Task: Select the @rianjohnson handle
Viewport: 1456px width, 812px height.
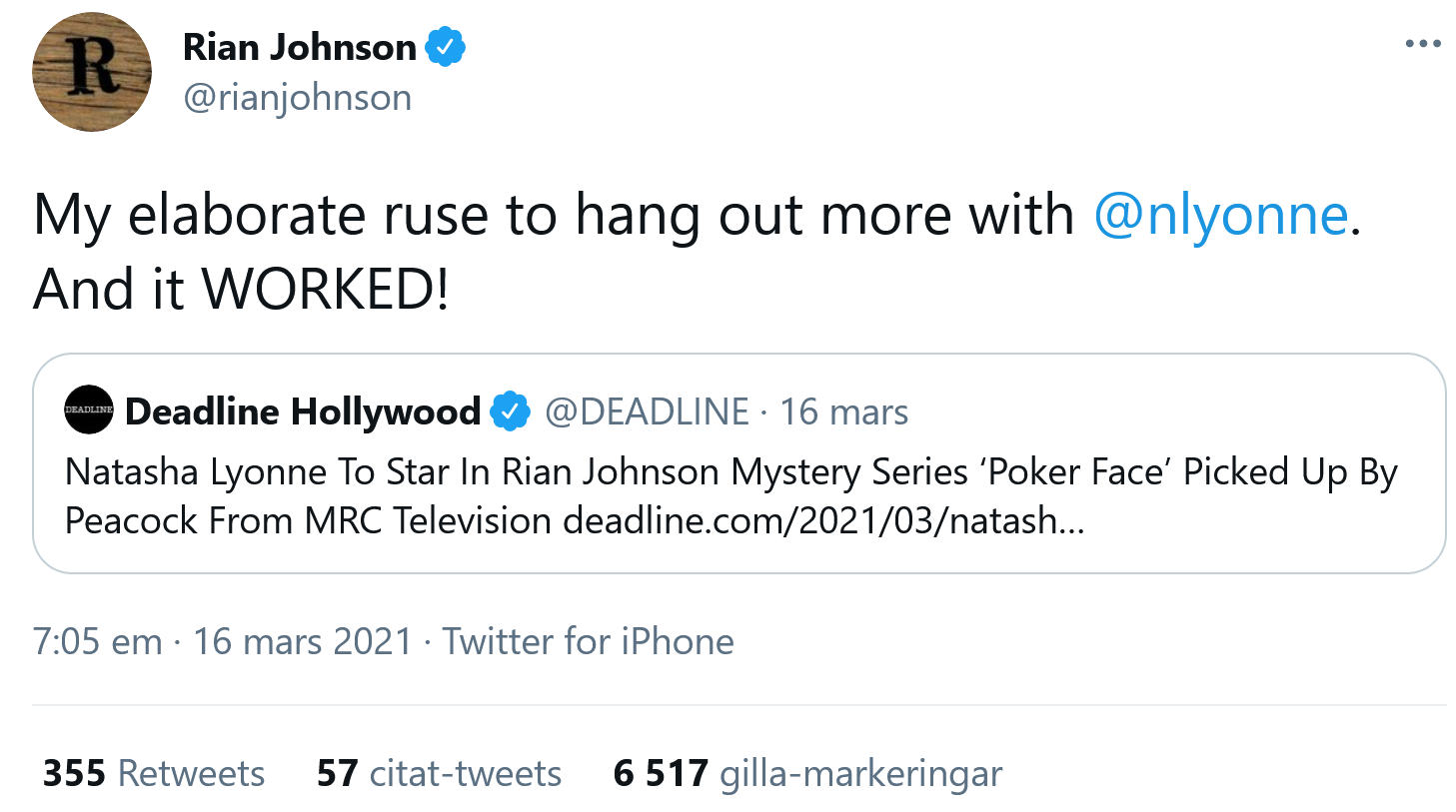Action: 297,96
